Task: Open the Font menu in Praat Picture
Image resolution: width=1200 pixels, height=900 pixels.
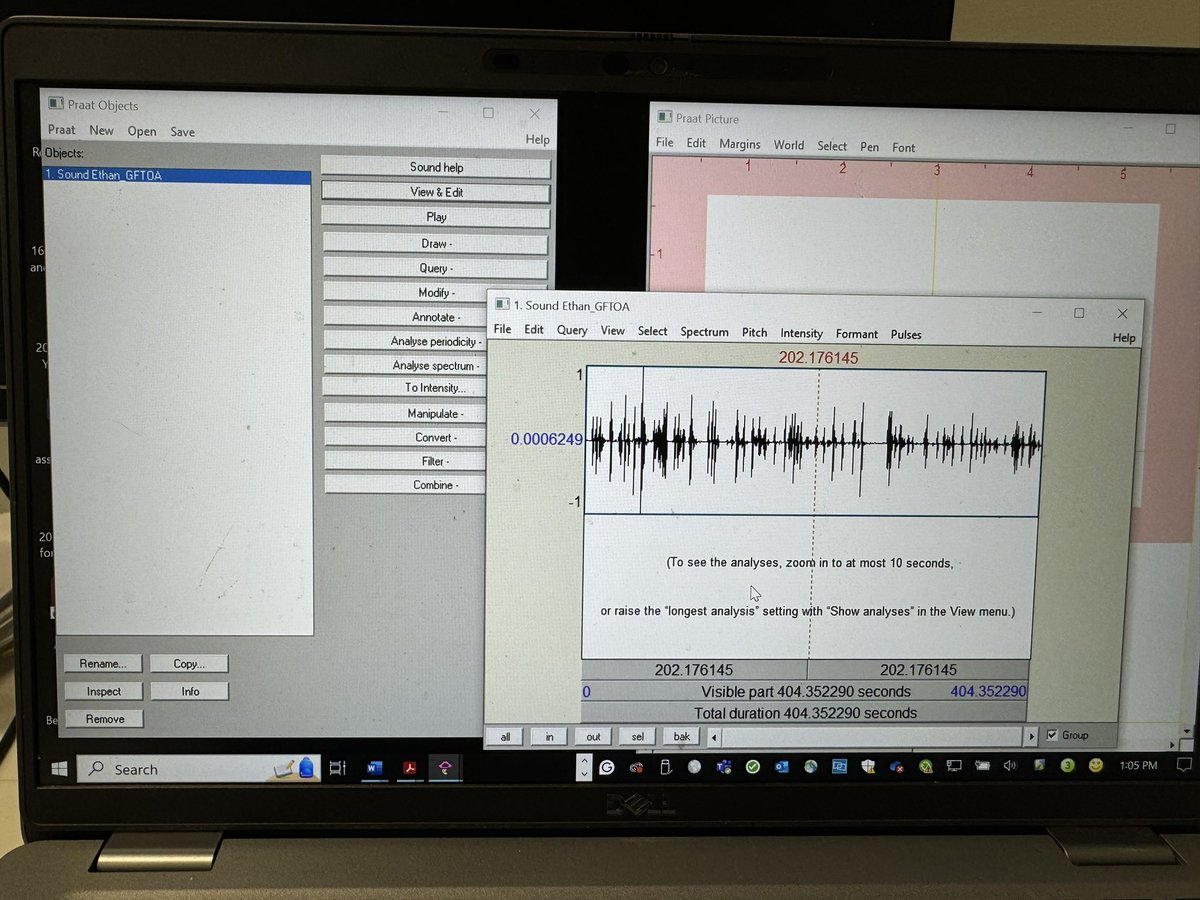Action: [904, 147]
